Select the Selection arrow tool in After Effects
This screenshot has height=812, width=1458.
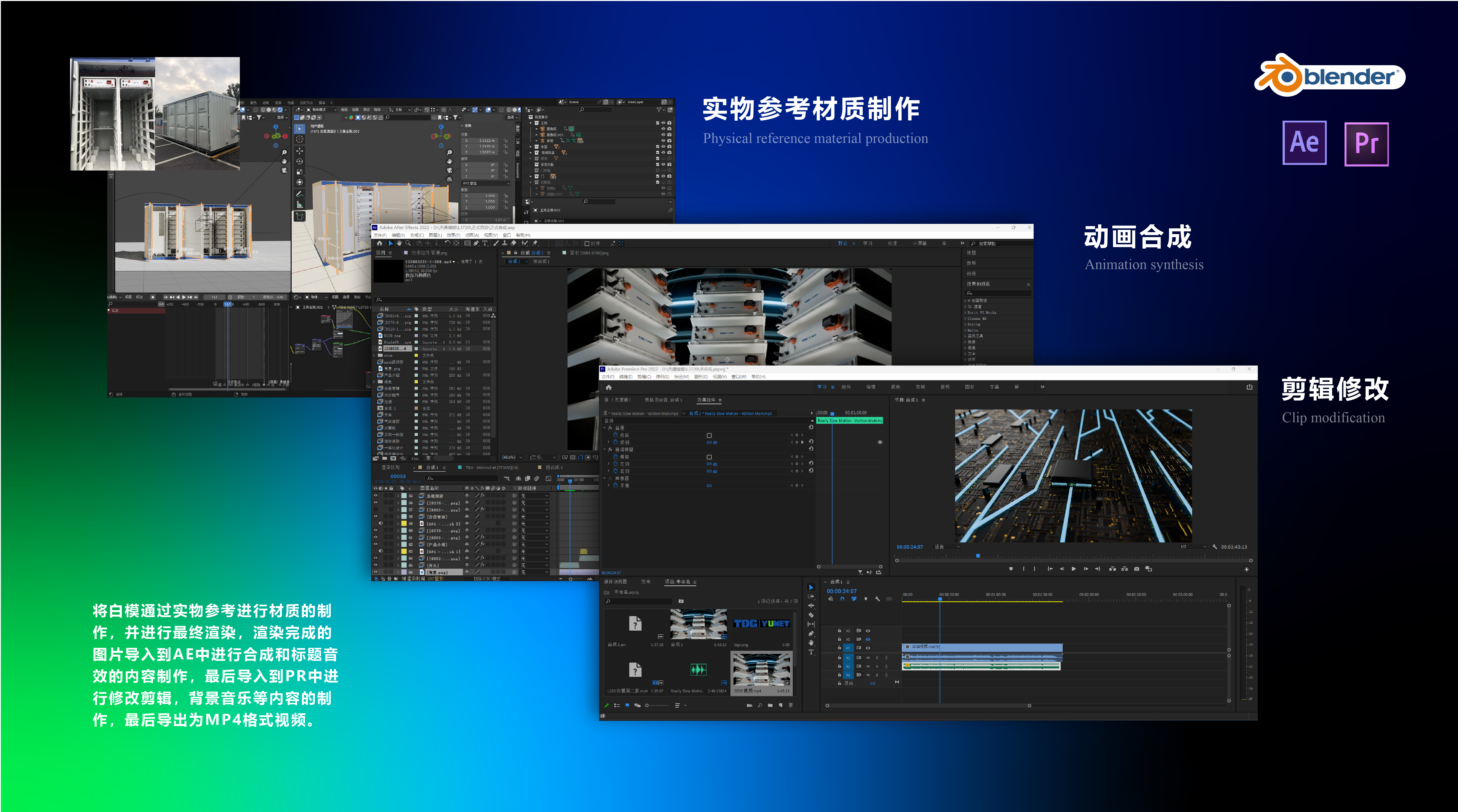pyautogui.click(x=391, y=243)
